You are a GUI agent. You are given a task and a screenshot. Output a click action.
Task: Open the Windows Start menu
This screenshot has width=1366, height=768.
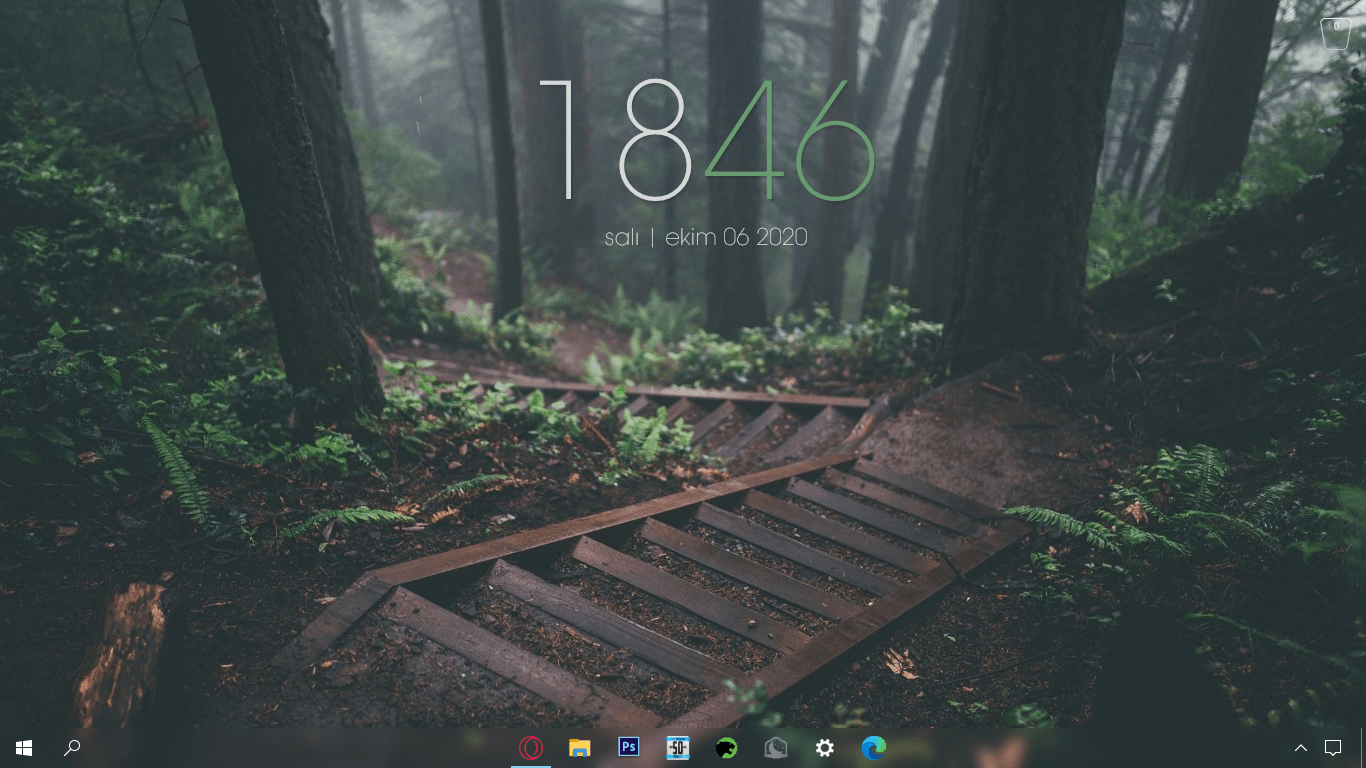pyautogui.click(x=24, y=748)
